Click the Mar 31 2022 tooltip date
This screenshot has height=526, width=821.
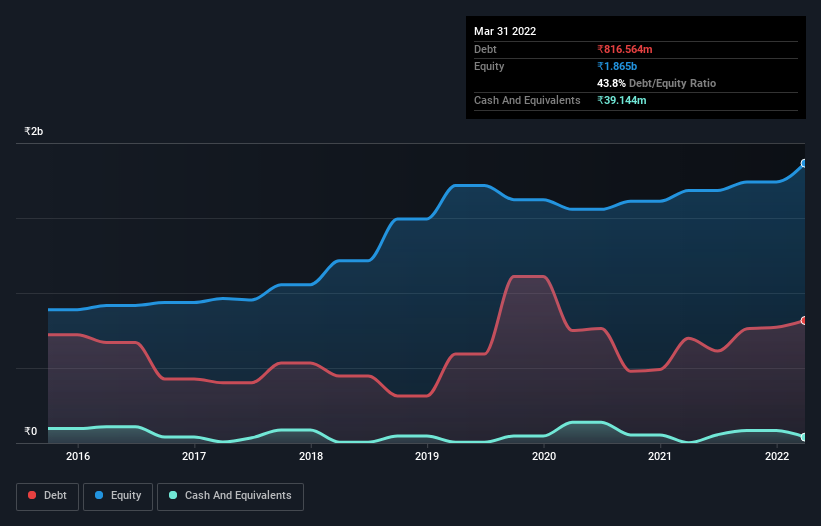505,31
